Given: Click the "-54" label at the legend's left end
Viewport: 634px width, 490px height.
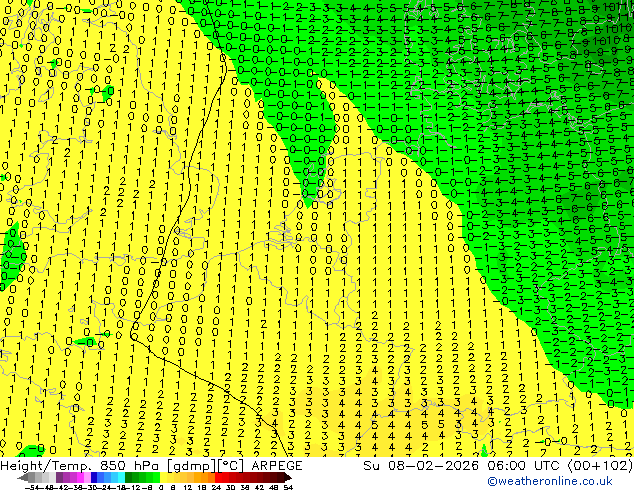Looking at the screenshot, I should pos(32,487).
